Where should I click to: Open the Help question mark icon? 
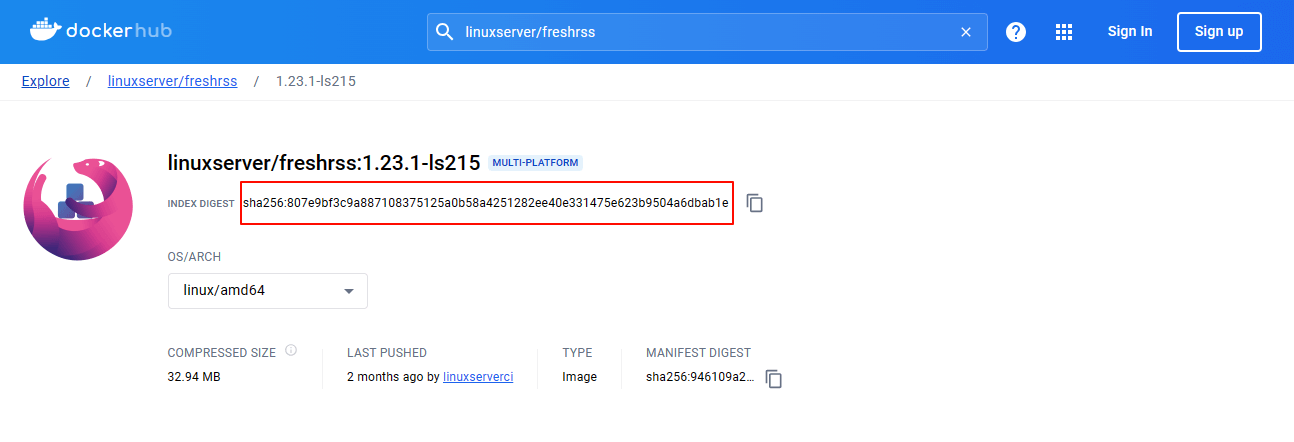(1016, 32)
